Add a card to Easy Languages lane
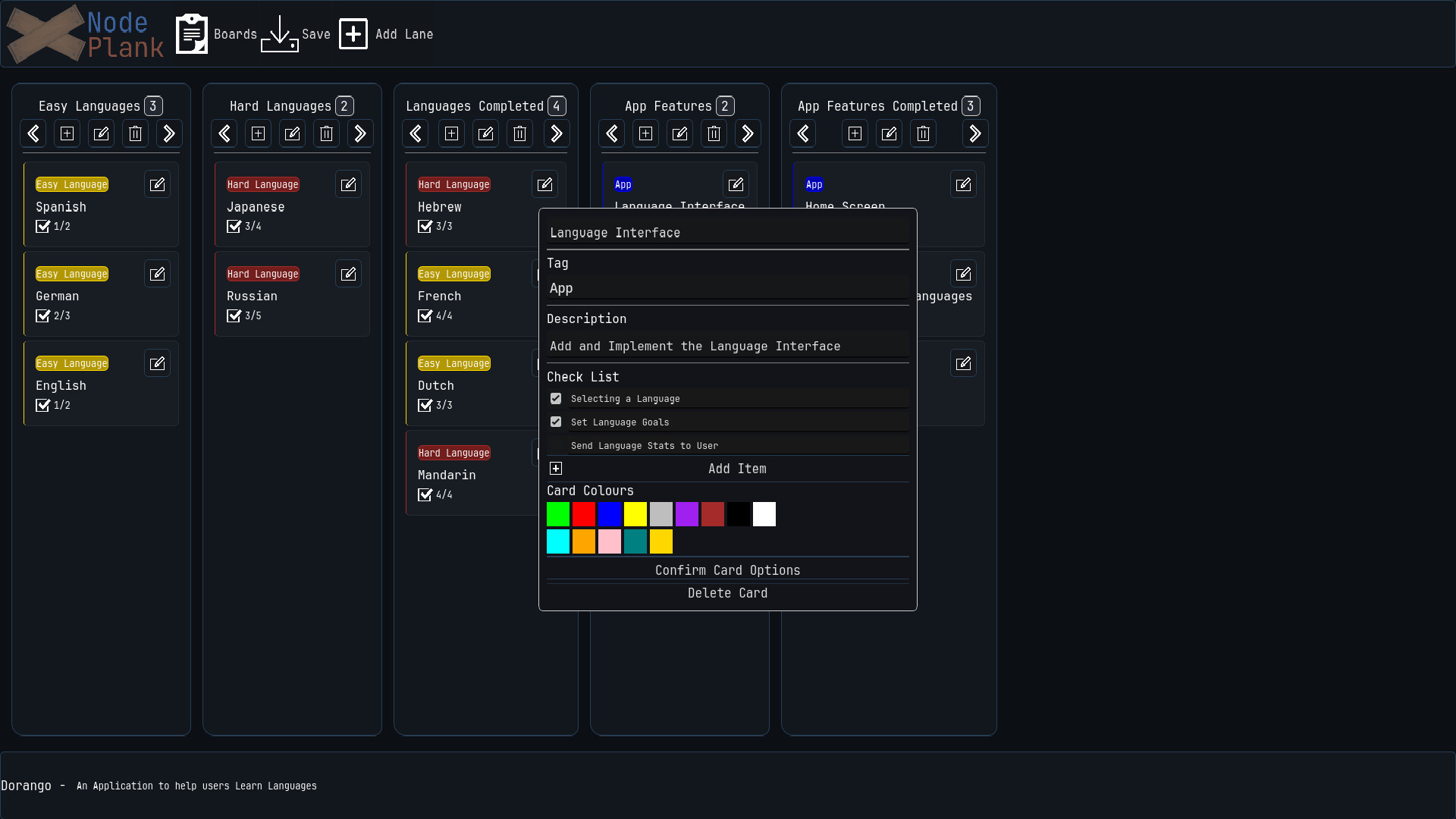This screenshot has height=819, width=1456. click(x=67, y=133)
